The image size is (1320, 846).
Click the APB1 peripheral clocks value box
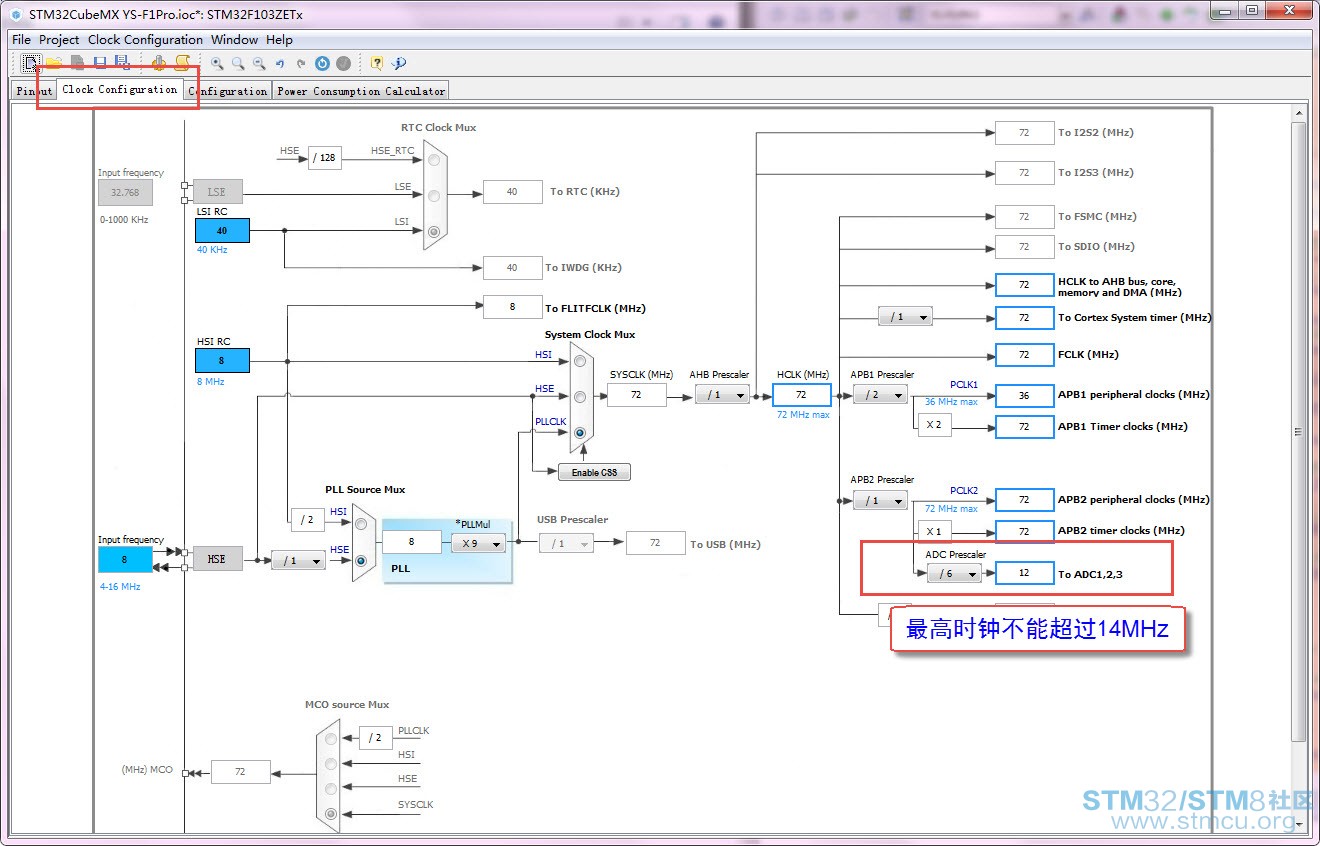pos(1025,395)
